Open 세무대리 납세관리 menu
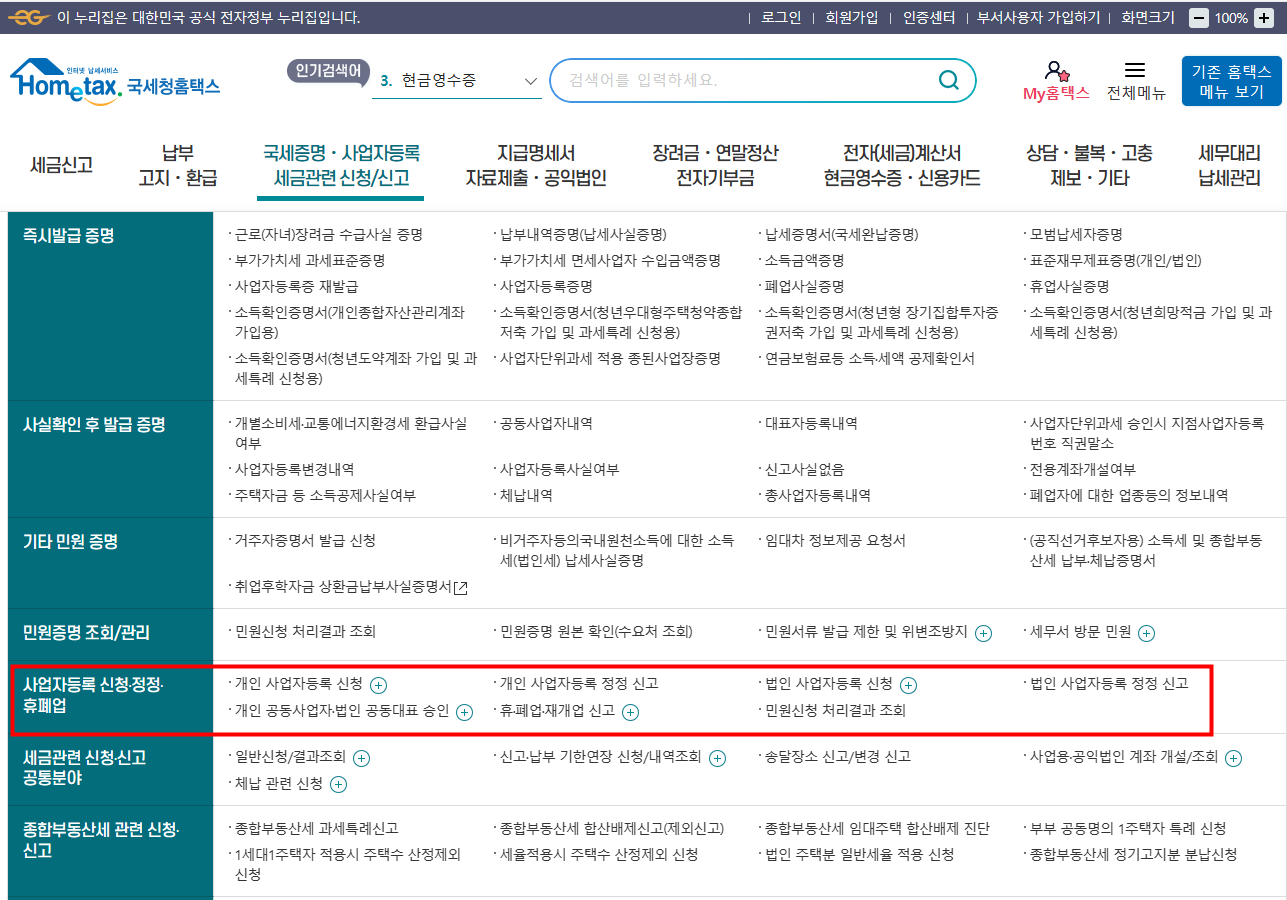The image size is (1287, 900). click(x=1229, y=166)
